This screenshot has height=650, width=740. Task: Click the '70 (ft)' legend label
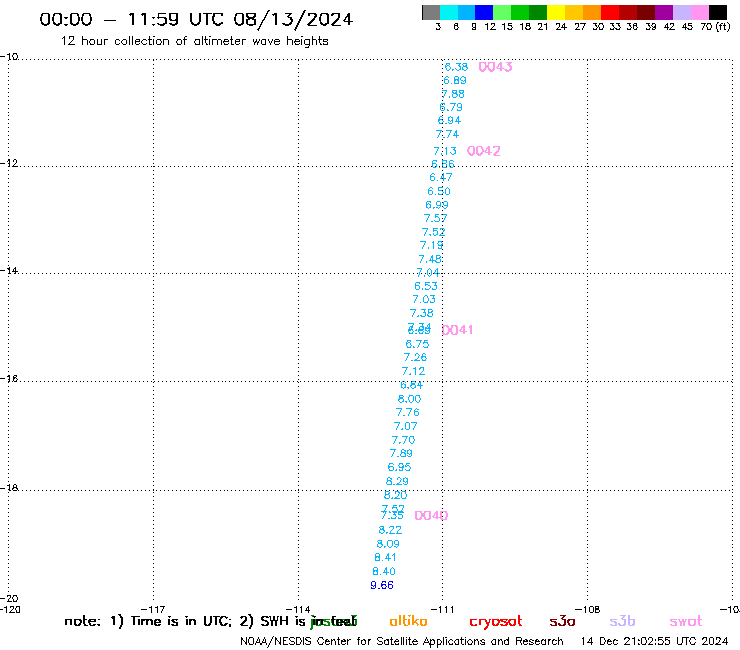[715, 27]
